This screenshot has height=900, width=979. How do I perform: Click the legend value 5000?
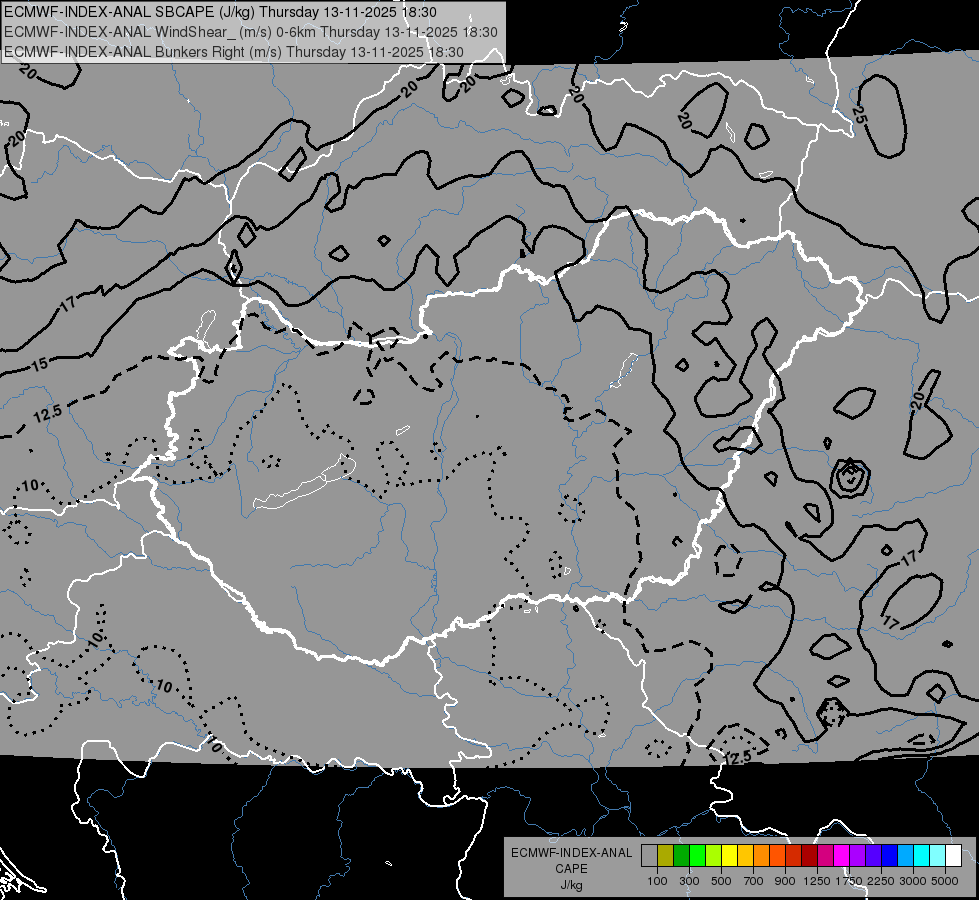[945, 881]
